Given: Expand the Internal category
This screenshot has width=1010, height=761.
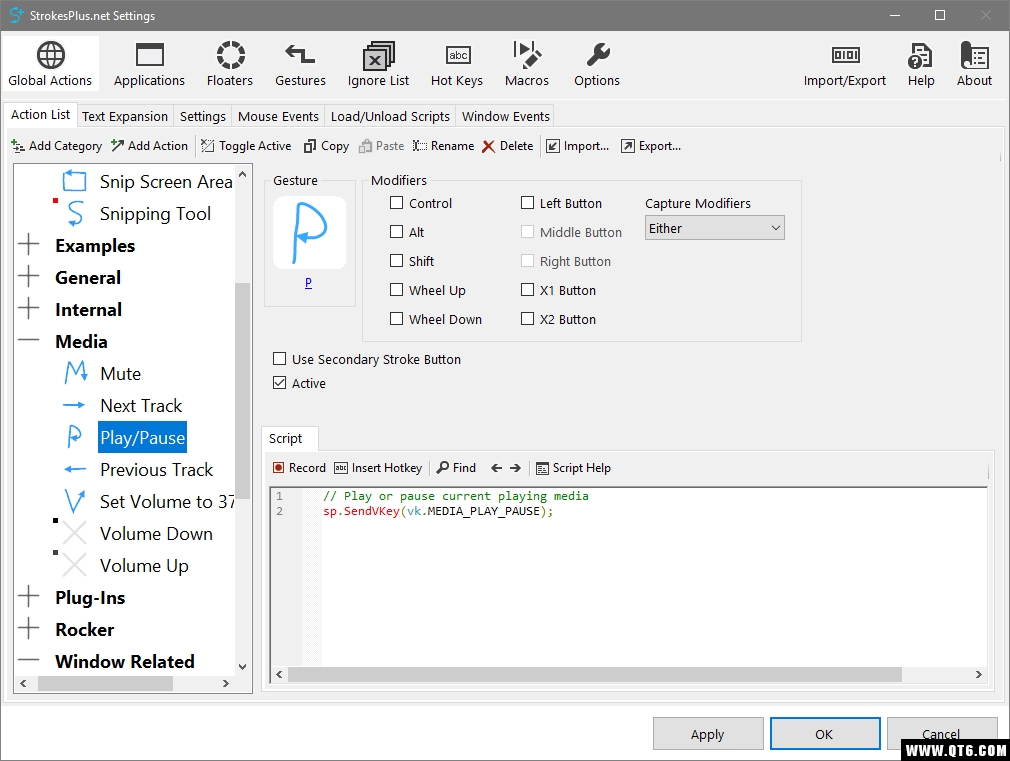Looking at the screenshot, I should click(x=28, y=309).
